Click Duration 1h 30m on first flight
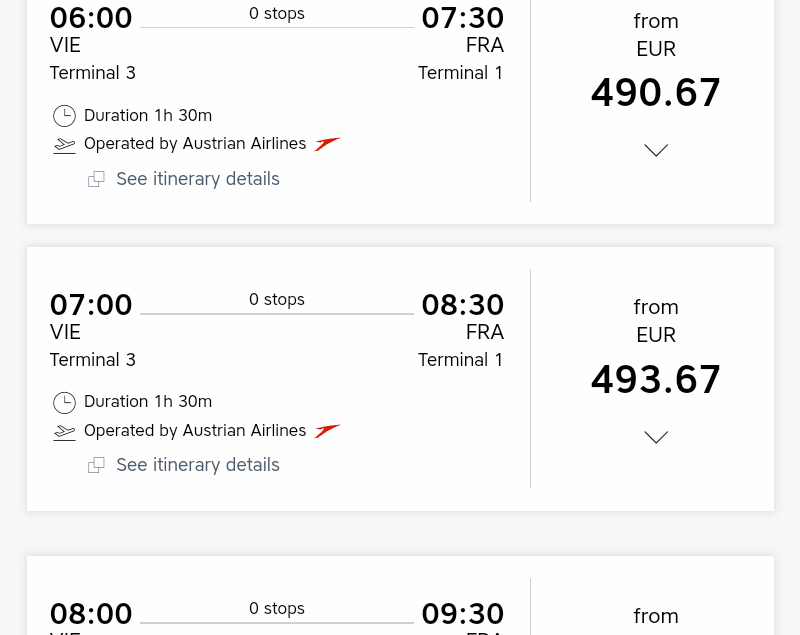Image resolution: width=800 pixels, height=635 pixels. (148, 116)
